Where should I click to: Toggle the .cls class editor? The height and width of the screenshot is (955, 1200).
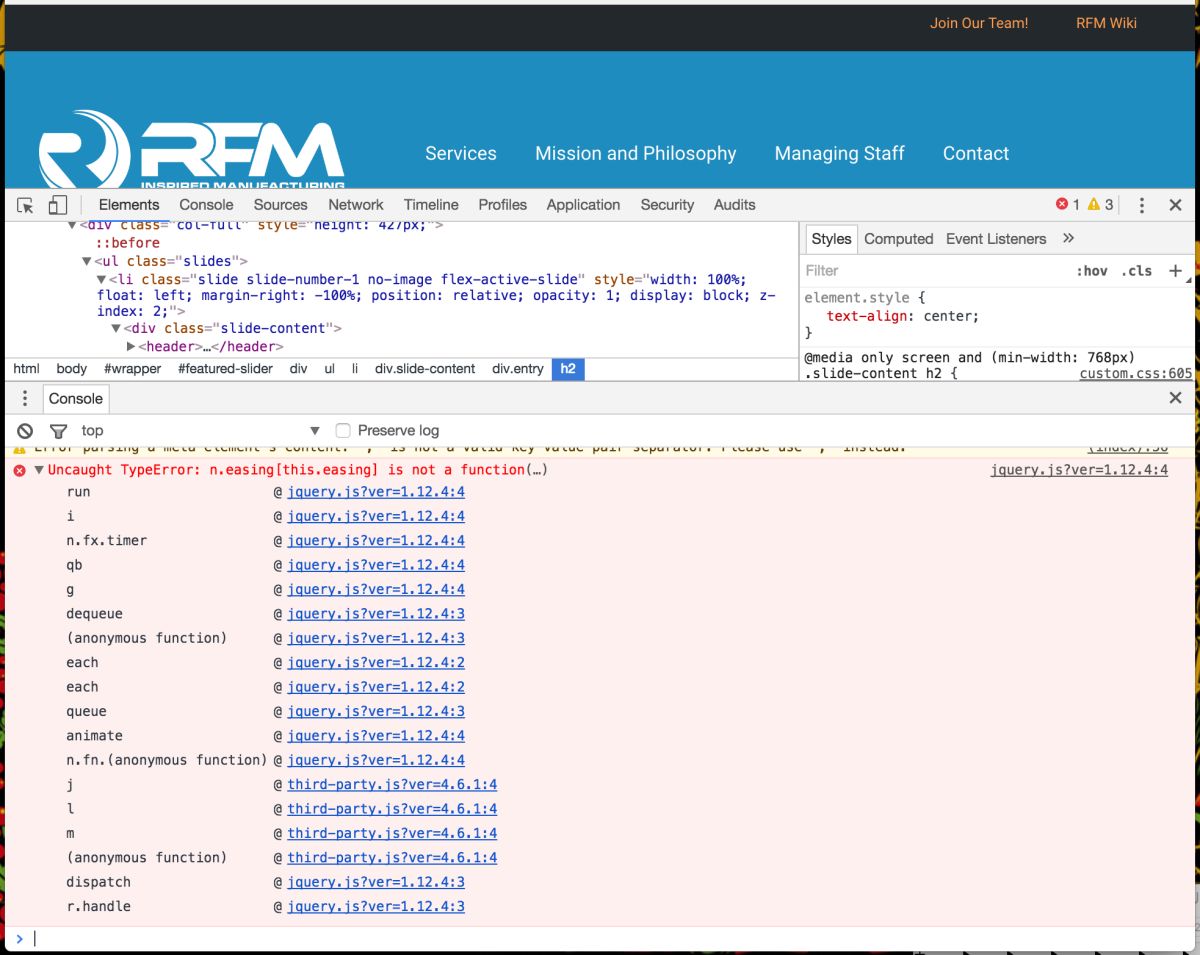click(x=1136, y=271)
